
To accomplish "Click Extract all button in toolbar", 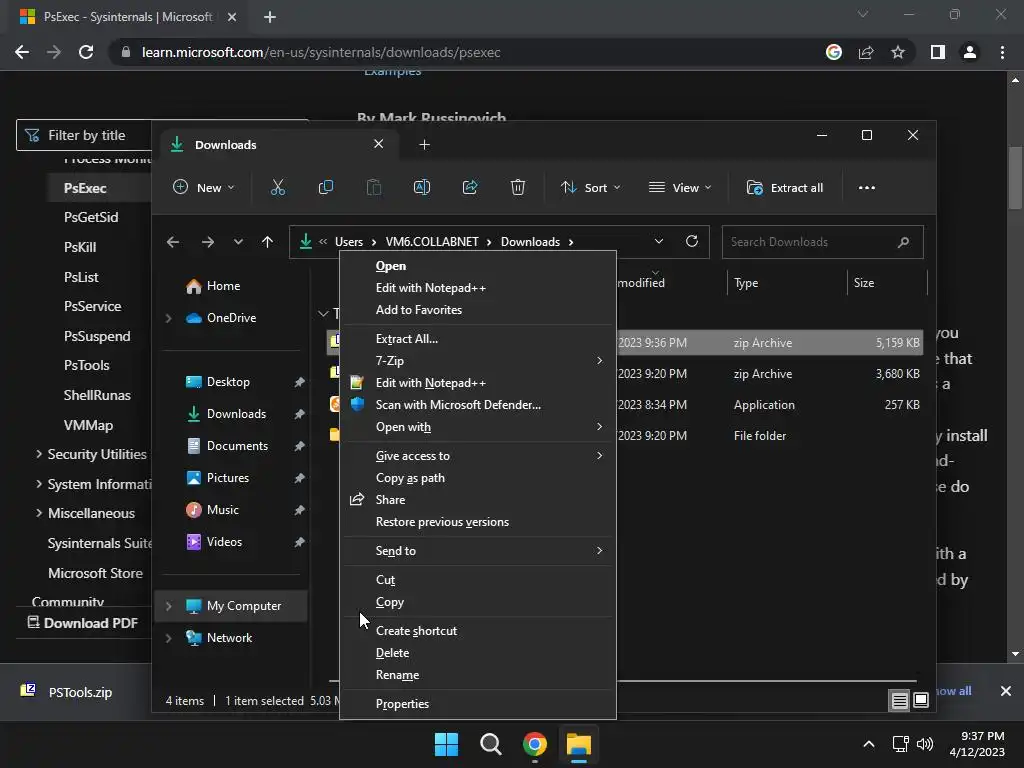I will (785, 187).
